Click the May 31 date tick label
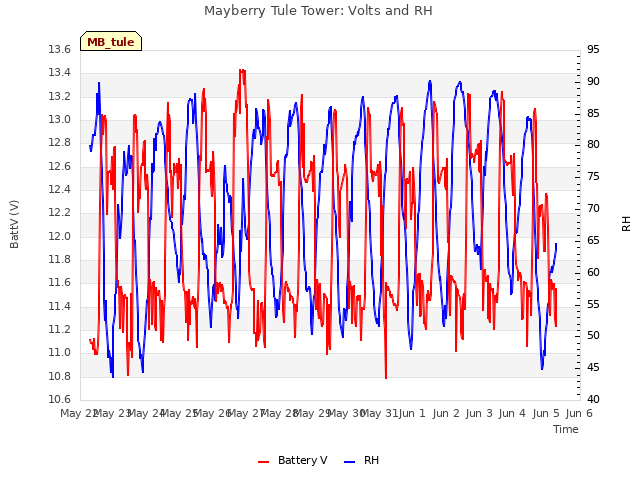This screenshot has height=480, width=640. point(380,413)
